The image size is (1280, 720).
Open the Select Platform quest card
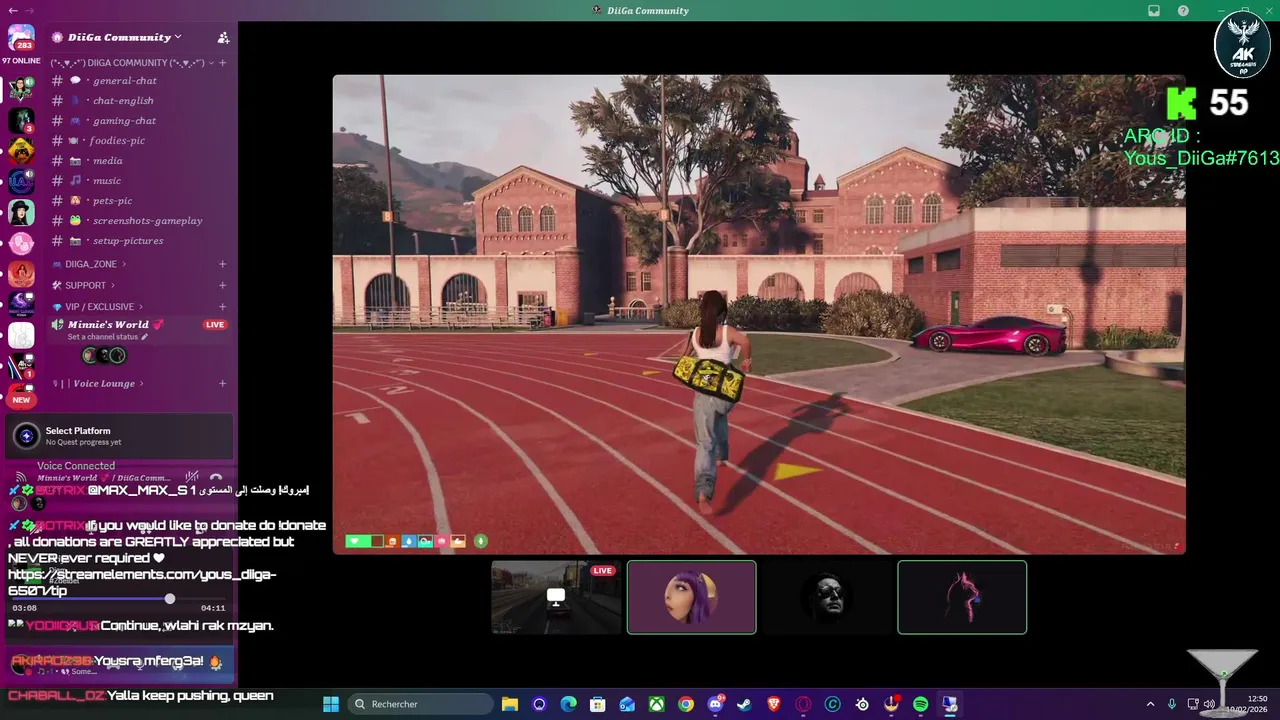(119, 436)
